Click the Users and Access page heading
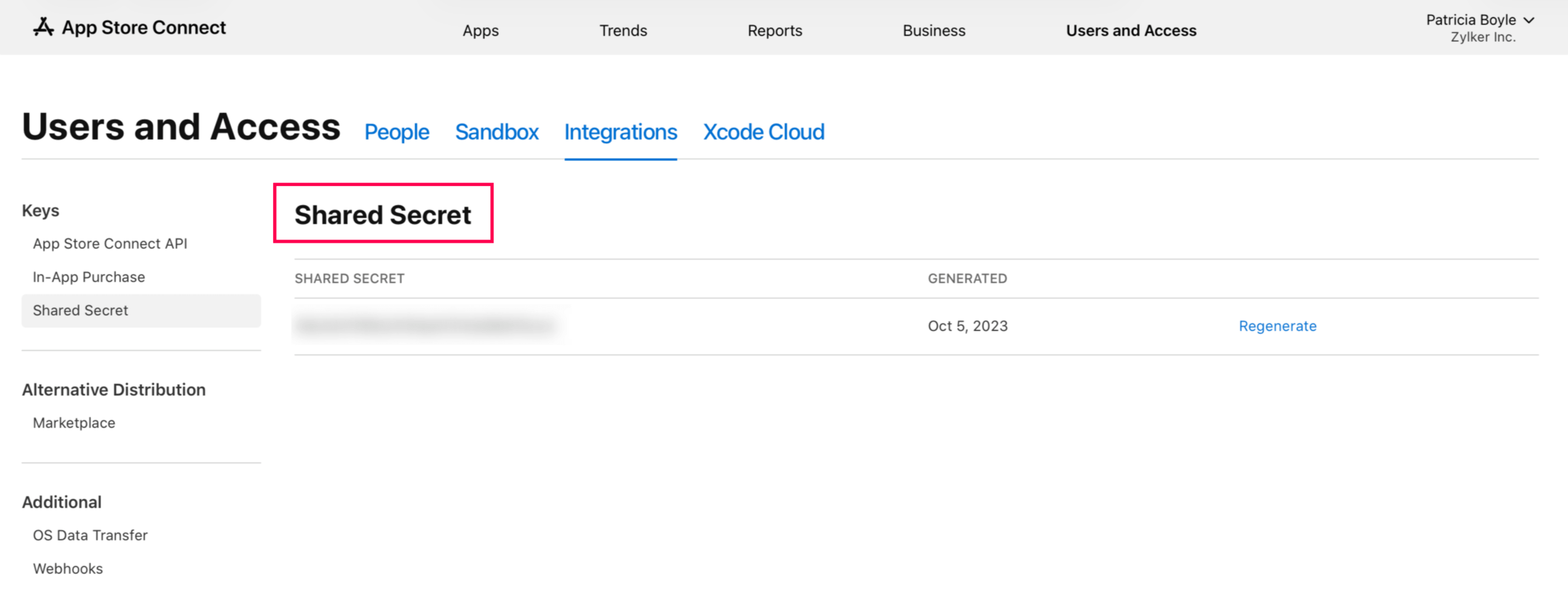1568x614 pixels. click(182, 126)
